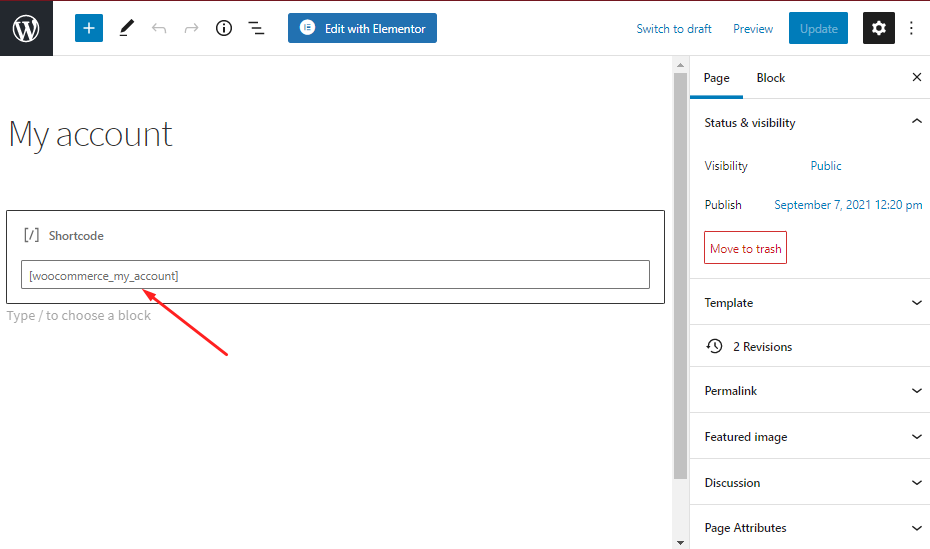The height and width of the screenshot is (549, 930).
Task: Change publish date September 7, 2021
Action: 848,205
